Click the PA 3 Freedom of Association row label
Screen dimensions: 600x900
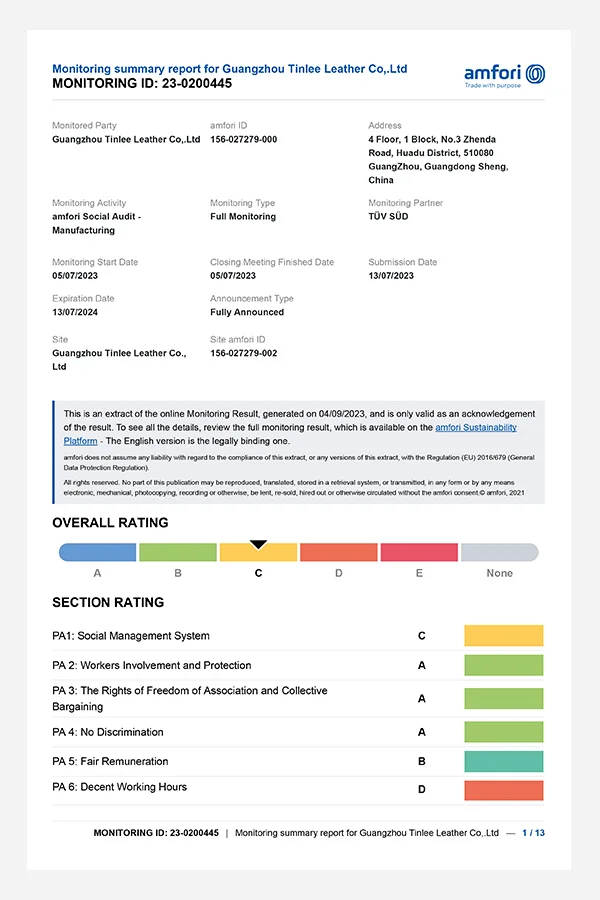click(x=189, y=698)
